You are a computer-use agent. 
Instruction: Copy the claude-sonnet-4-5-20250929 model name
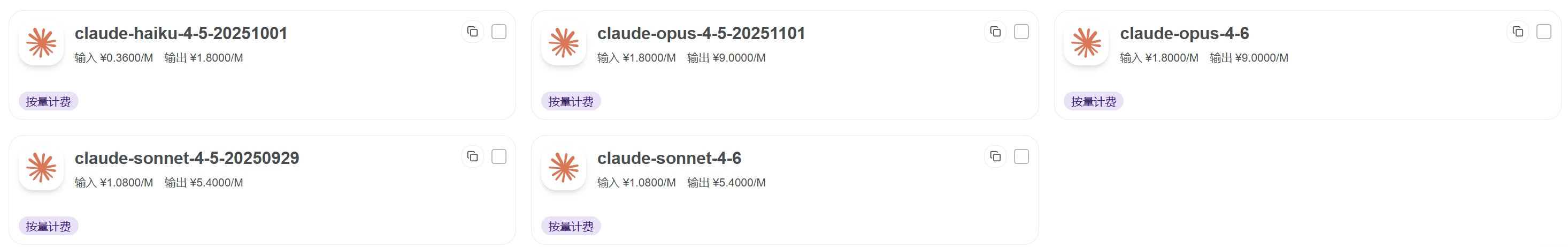472,157
